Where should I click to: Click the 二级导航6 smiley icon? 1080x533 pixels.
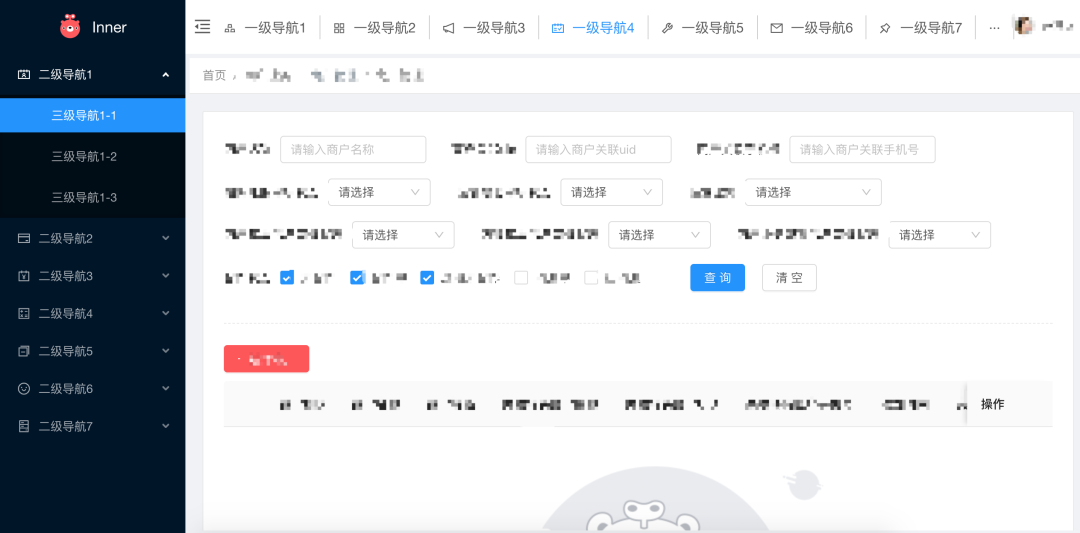tap(23, 389)
